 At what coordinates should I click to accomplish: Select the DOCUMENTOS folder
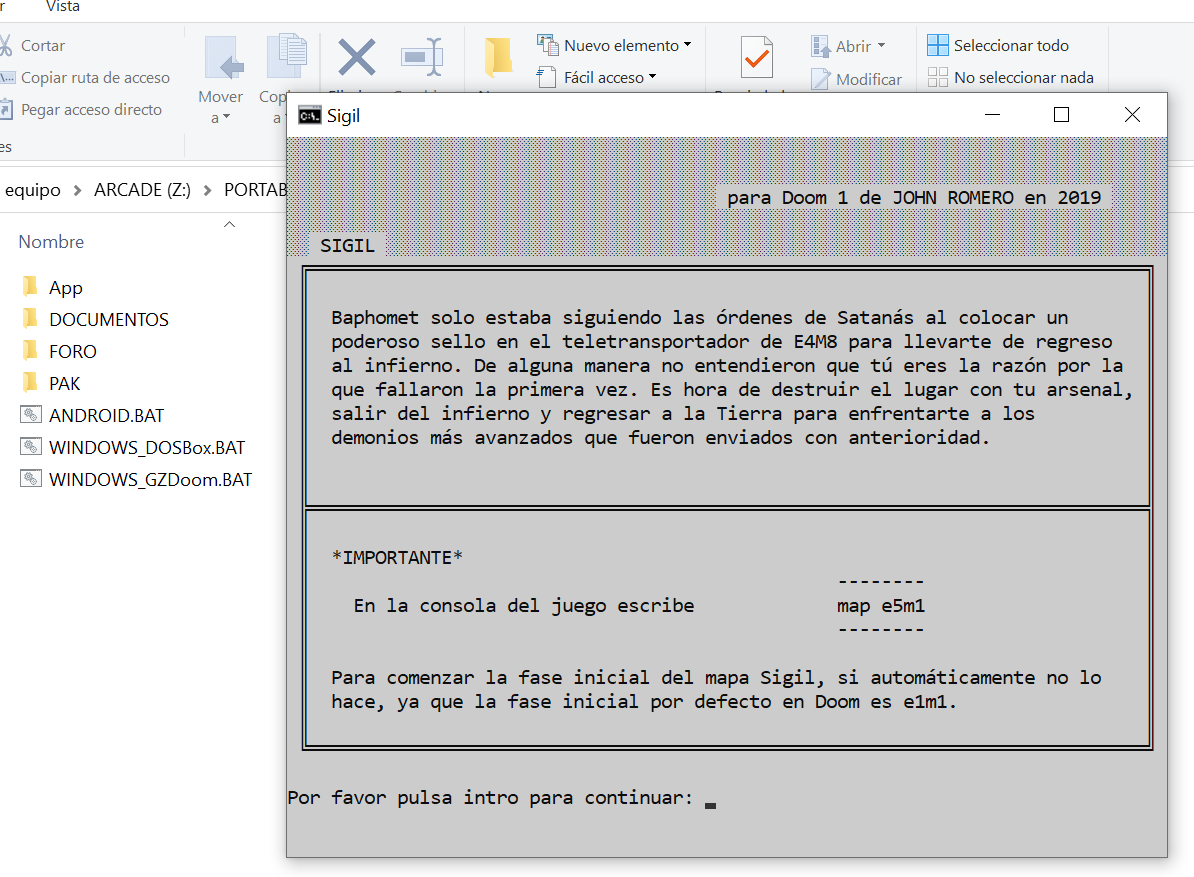click(x=109, y=320)
